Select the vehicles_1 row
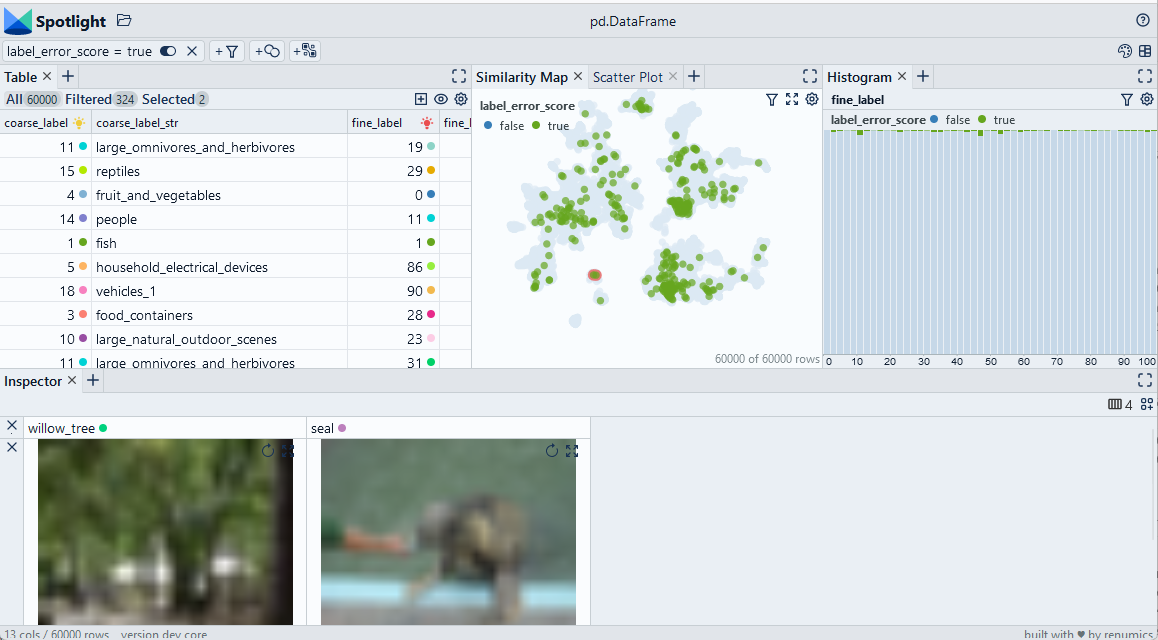The width and height of the screenshot is (1158, 640). tap(235, 291)
